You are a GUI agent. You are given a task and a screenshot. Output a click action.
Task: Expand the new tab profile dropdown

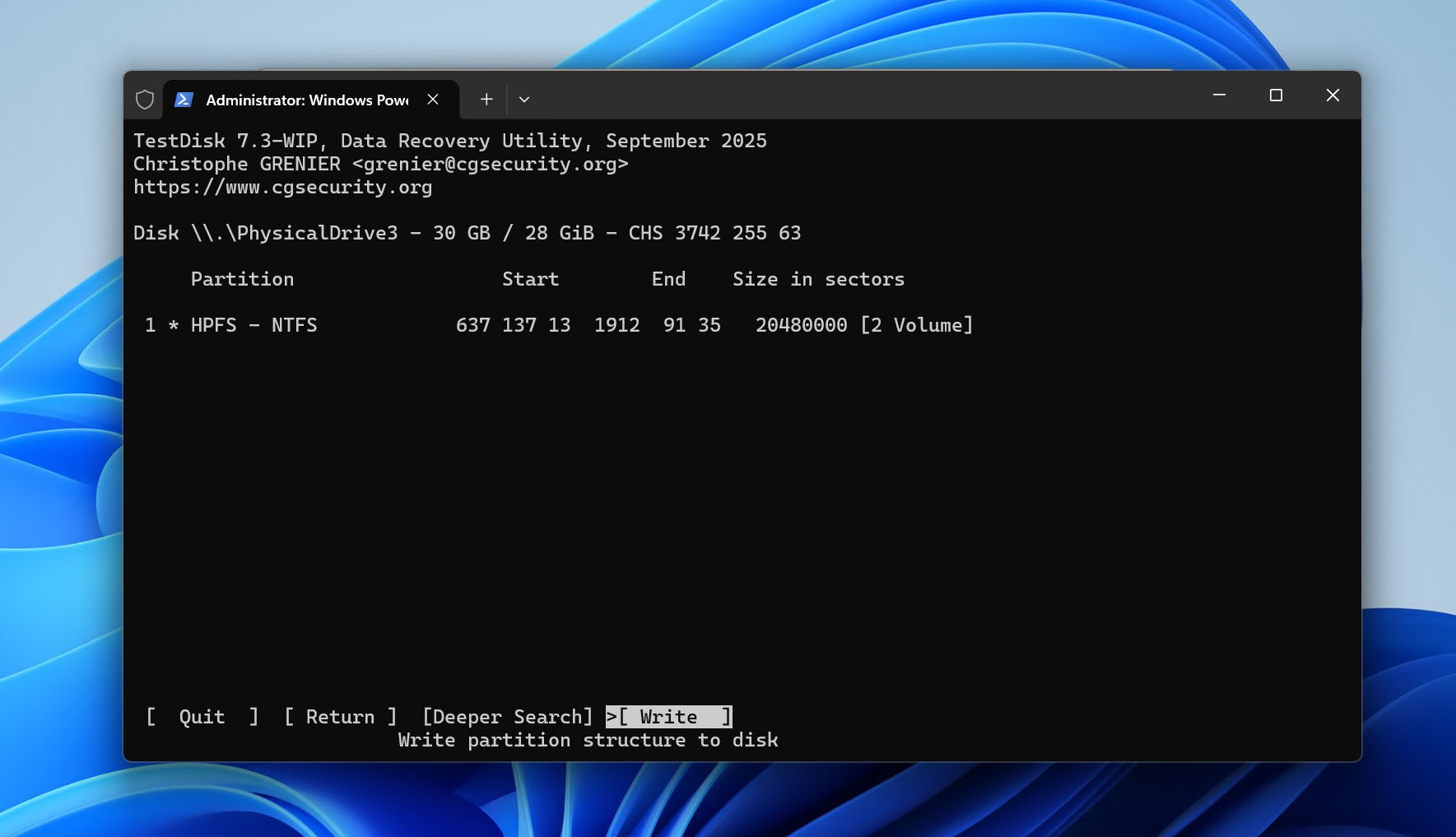tap(524, 100)
